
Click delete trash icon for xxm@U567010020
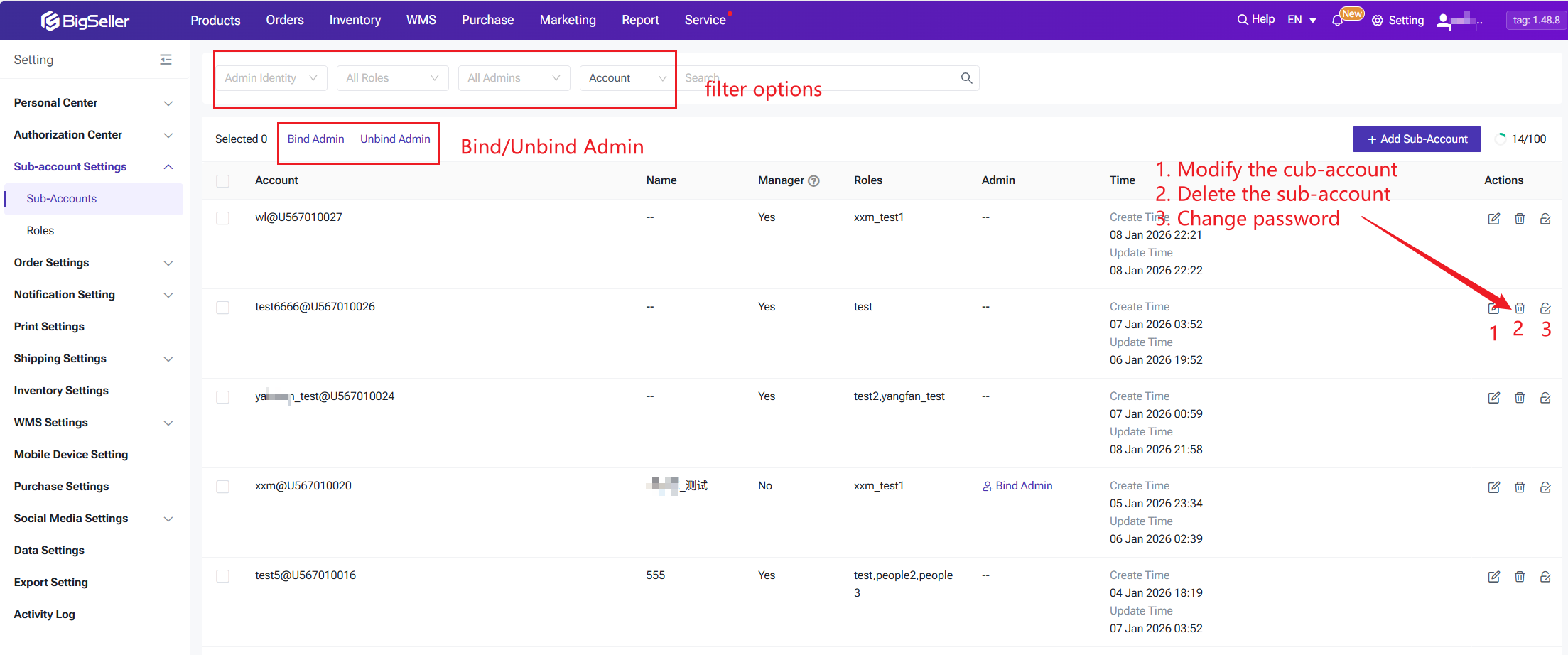pos(1519,487)
